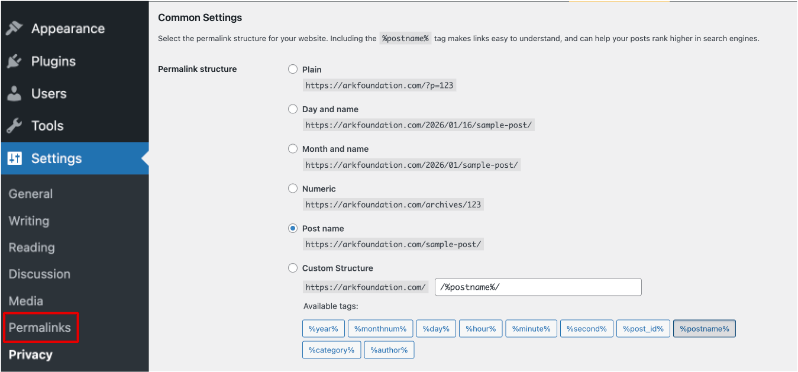Click the Custom Structure base URL text
This screenshot has width=798, height=372.
(x=366, y=287)
